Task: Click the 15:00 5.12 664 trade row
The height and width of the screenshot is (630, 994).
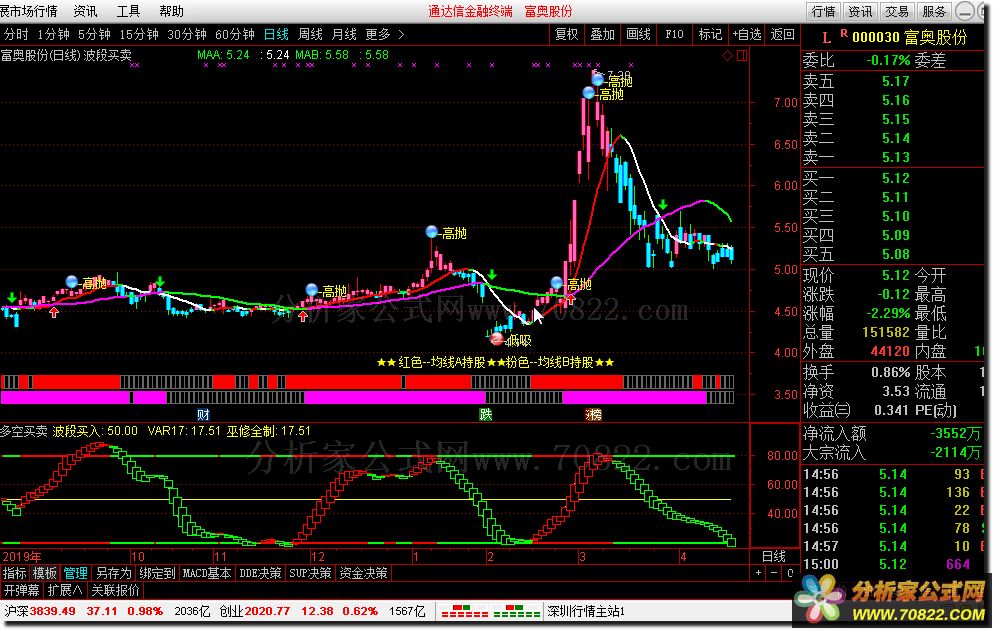Action: [x=893, y=563]
